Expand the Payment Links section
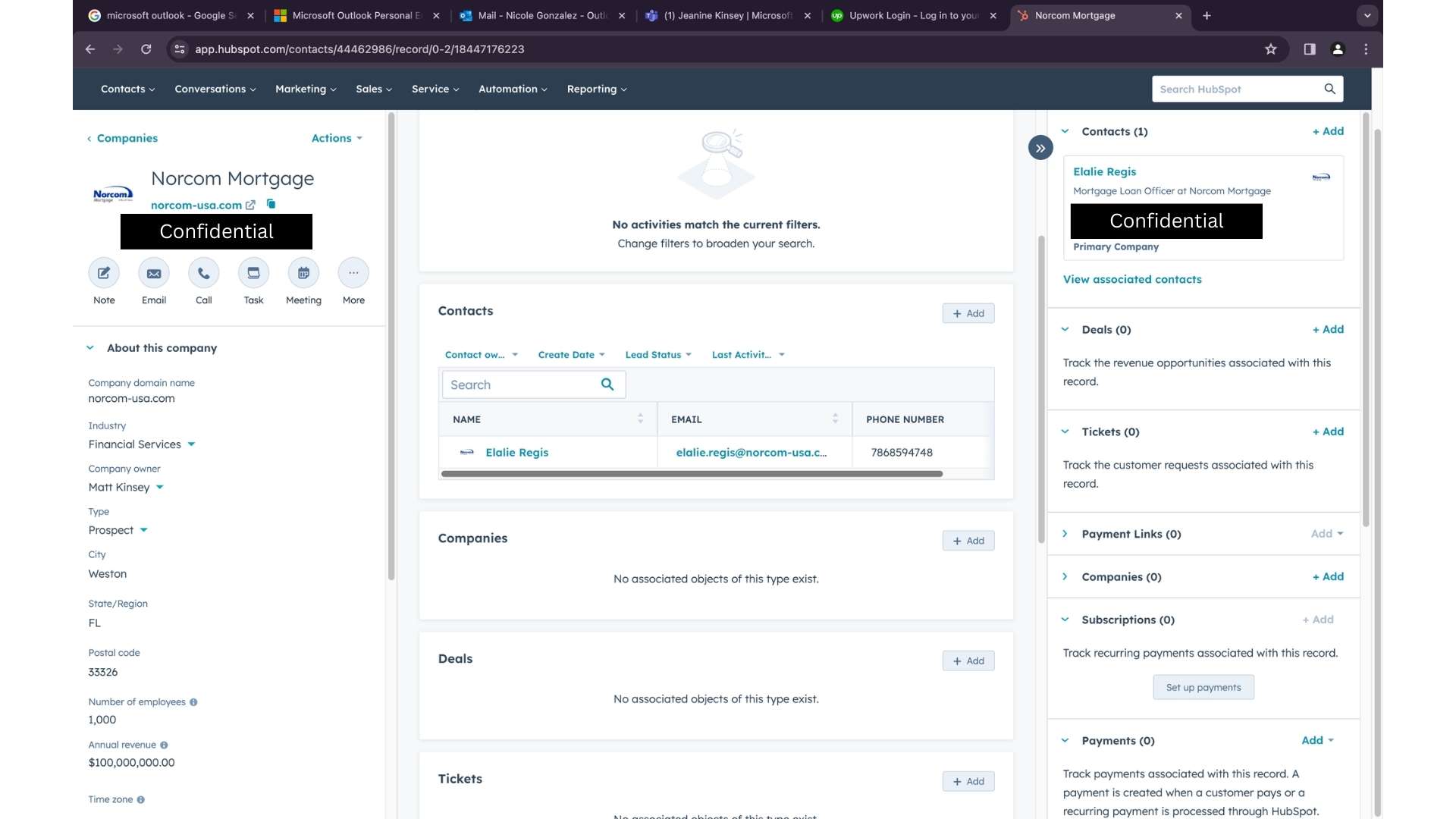 [x=1065, y=534]
